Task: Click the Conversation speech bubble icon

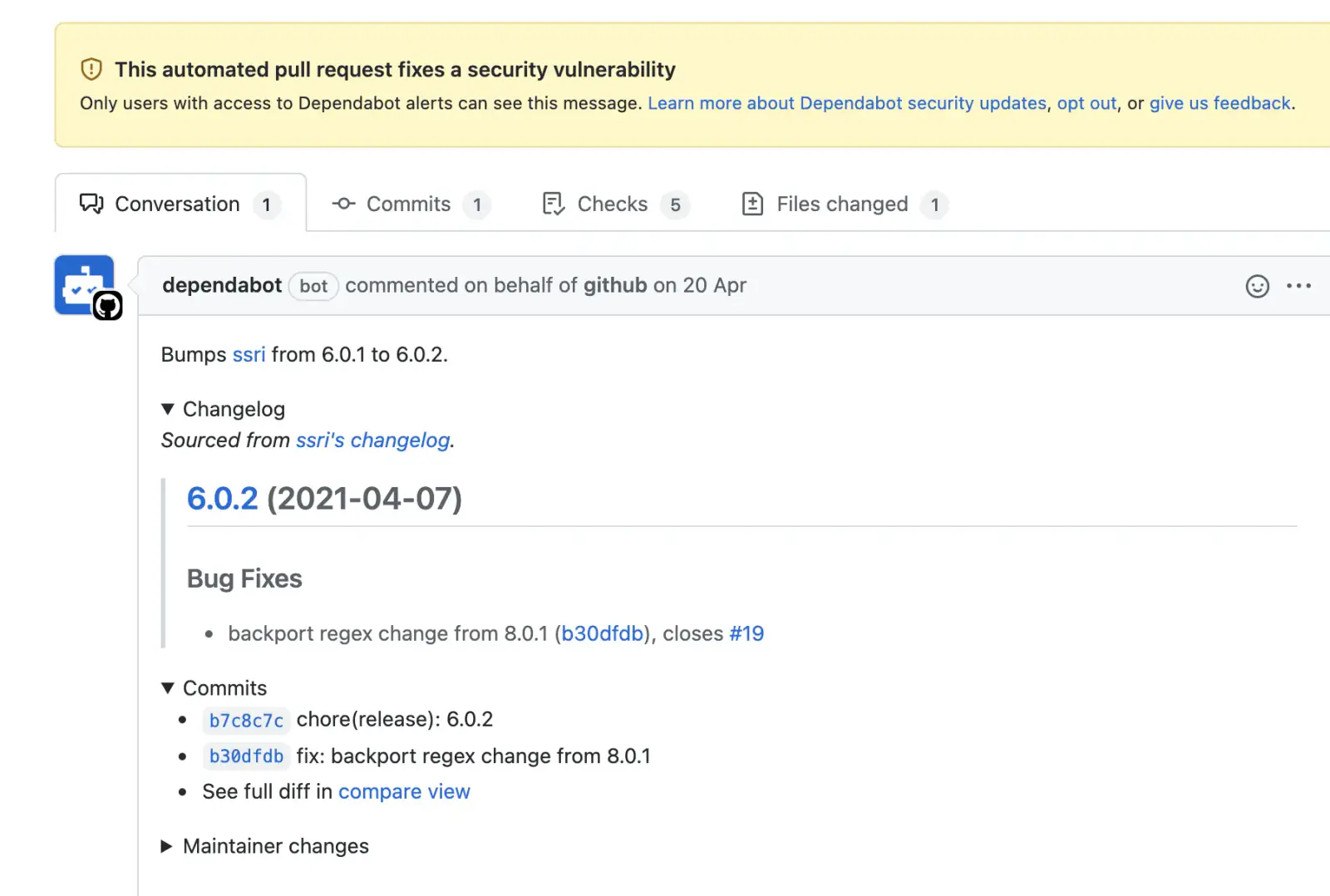Action: click(x=91, y=204)
